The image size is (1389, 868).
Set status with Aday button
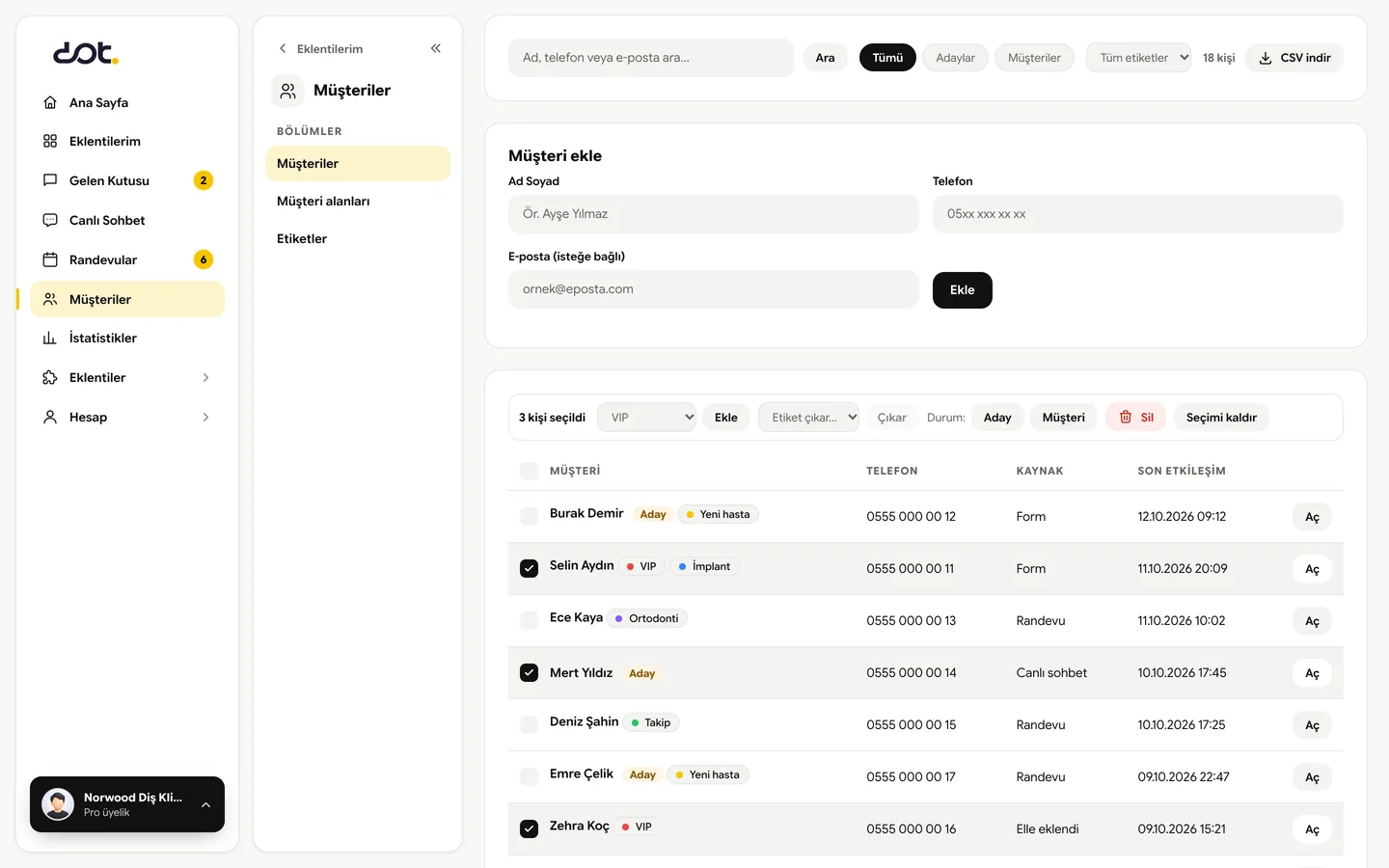point(997,418)
